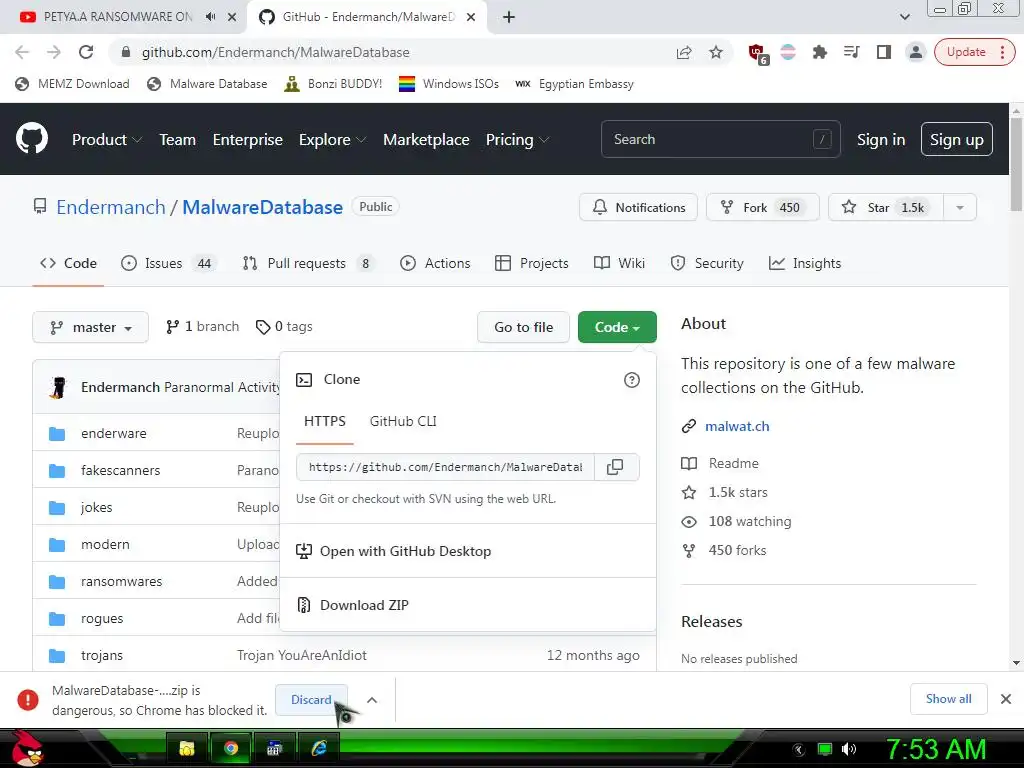Open the master branch selector
Viewport: 1024px width, 768px height.
point(91,327)
